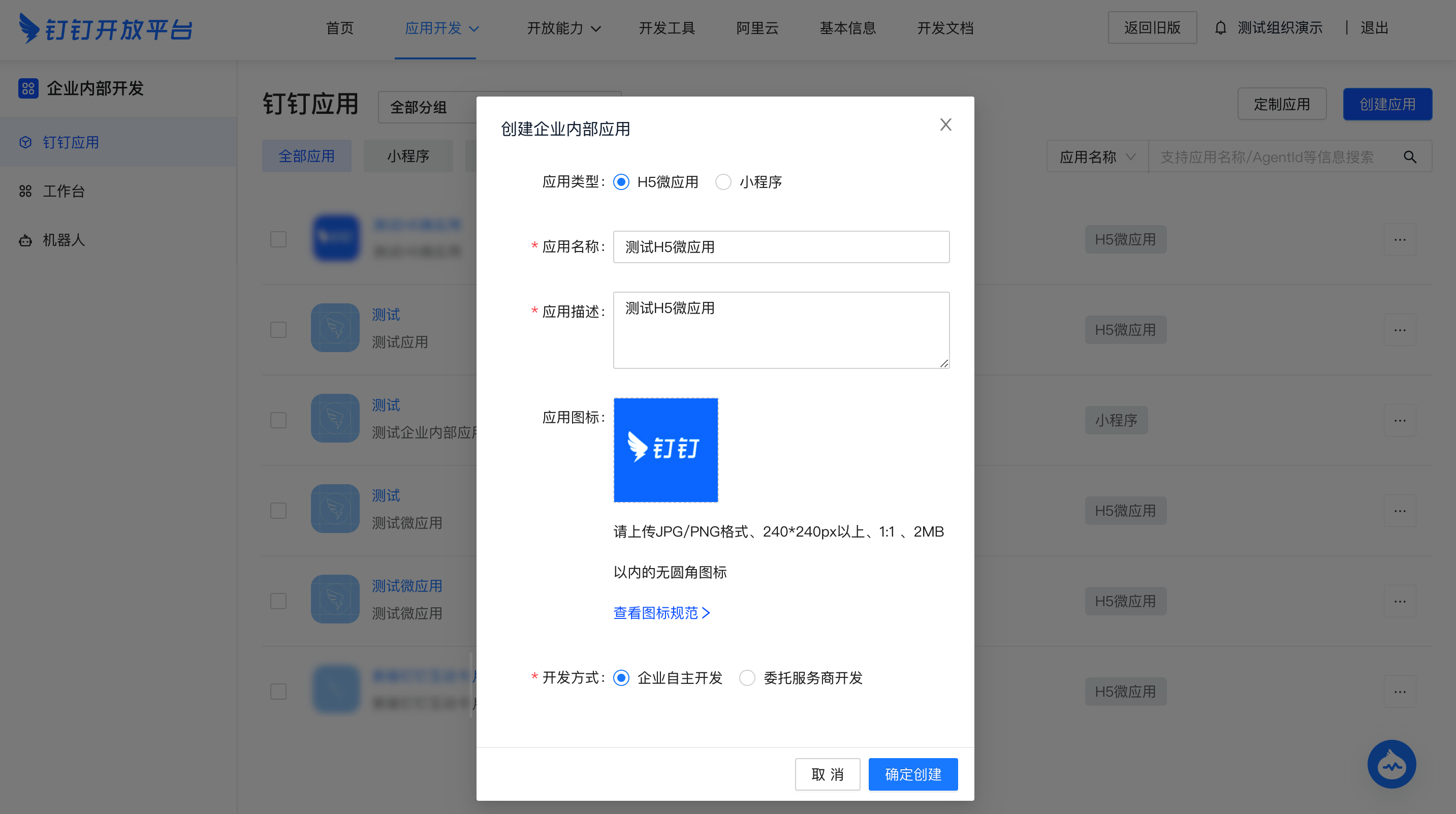Select the 小程序 application type radio
Image resolution: width=1456 pixels, height=814 pixels.
[723, 182]
